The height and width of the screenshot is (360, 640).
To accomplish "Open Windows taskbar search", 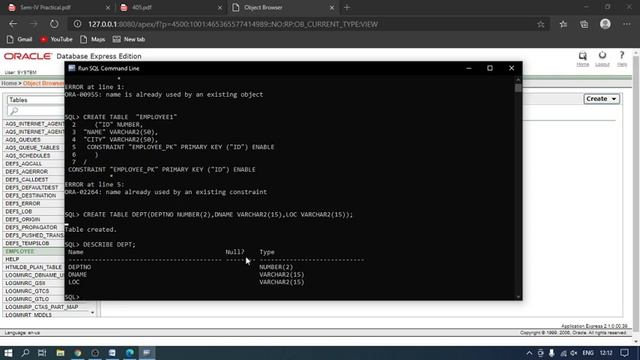I will (25, 353).
